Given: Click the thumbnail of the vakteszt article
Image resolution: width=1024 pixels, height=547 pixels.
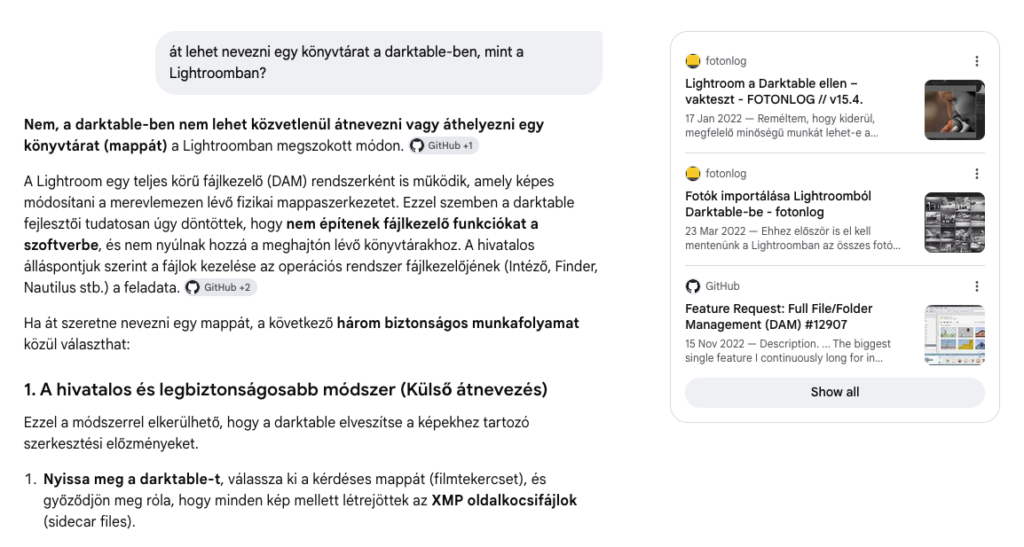Looking at the screenshot, I should click(954, 110).
